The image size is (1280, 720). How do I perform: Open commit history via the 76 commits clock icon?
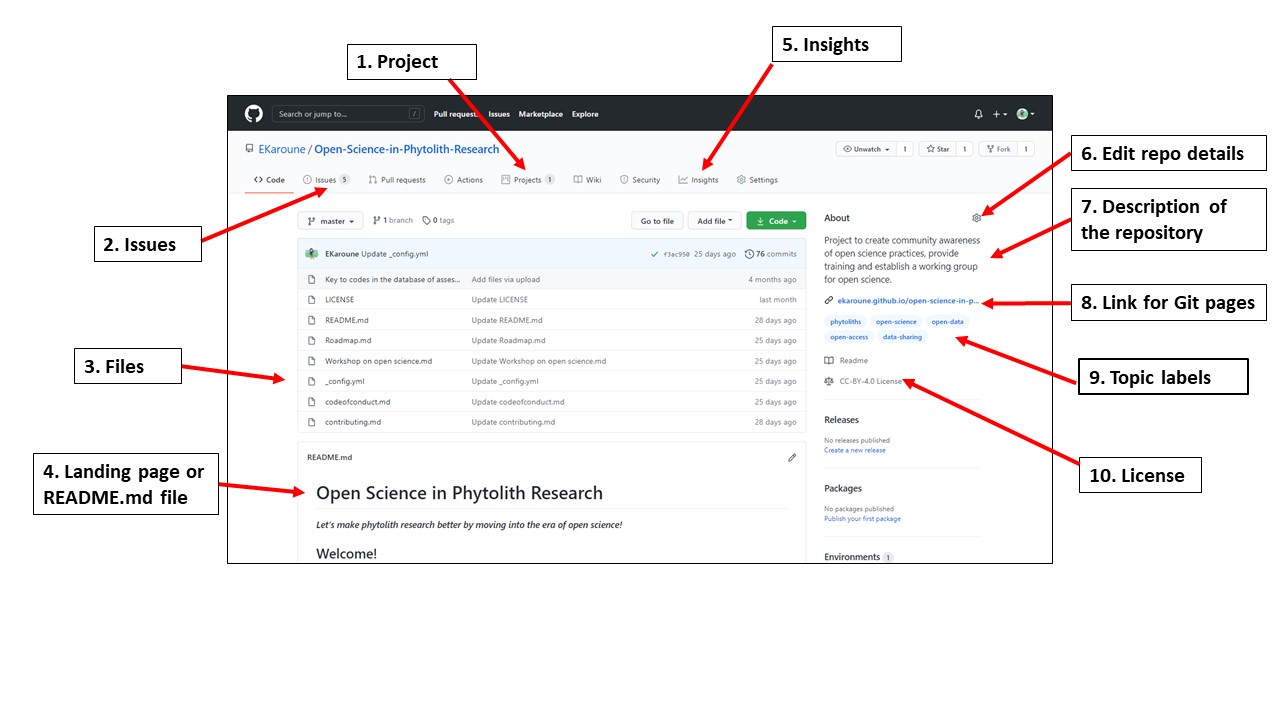pos(751,253)
